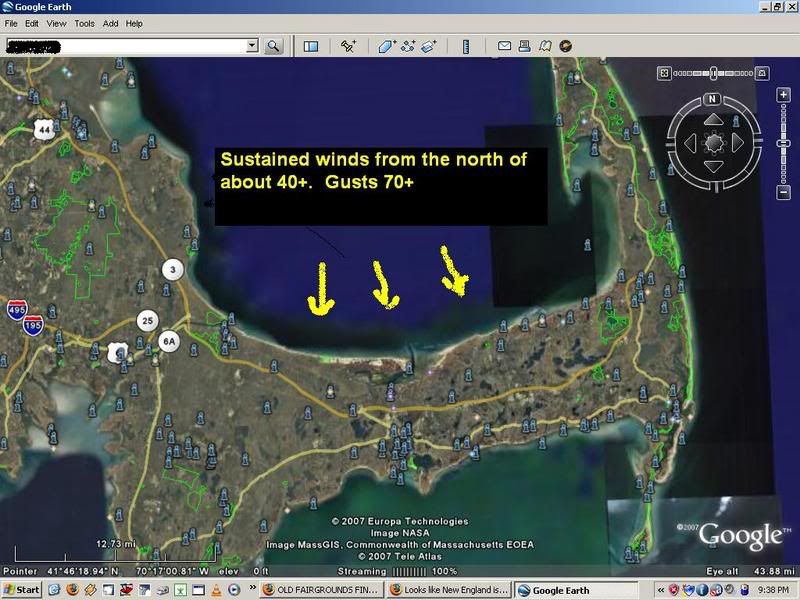
Task: Open the Windows Start button
Action: tap(21, 590)
